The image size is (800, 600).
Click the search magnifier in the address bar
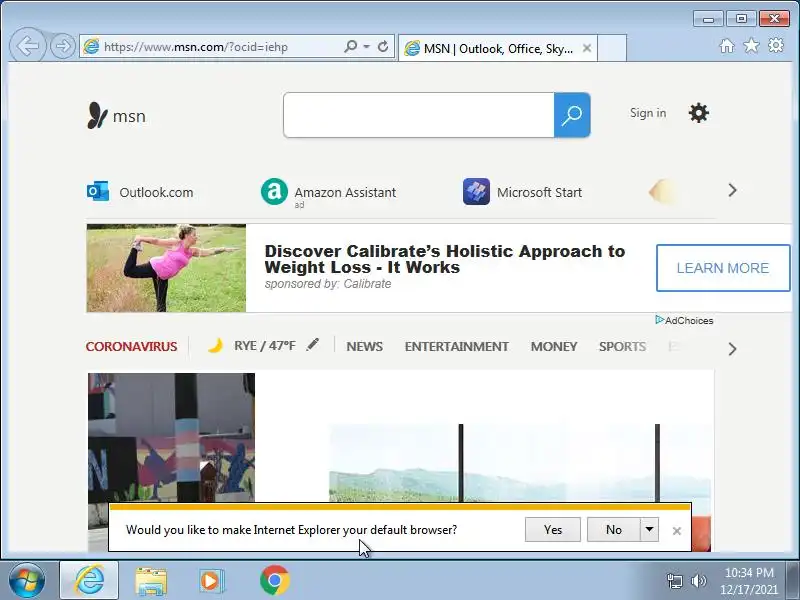point(351,46)
